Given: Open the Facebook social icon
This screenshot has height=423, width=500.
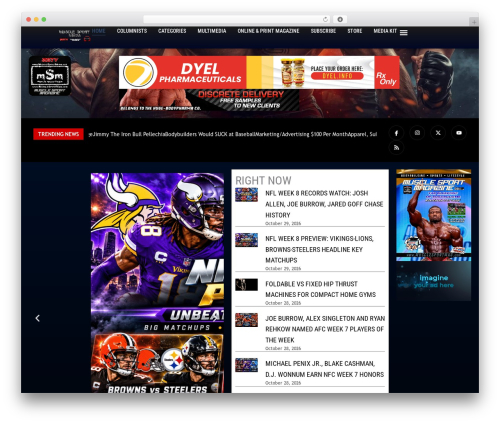Looking at the screenshot, I should pyautogui.click(x=396, y=133).
